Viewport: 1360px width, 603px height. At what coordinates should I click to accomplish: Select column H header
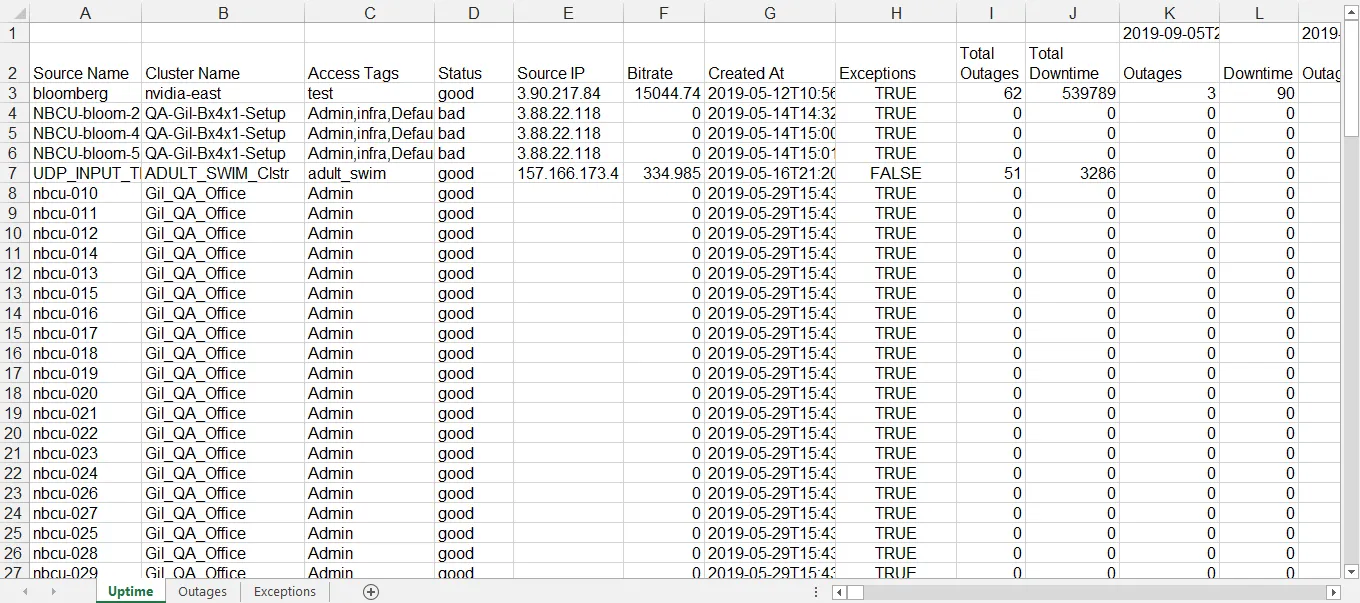click(896, 13)
